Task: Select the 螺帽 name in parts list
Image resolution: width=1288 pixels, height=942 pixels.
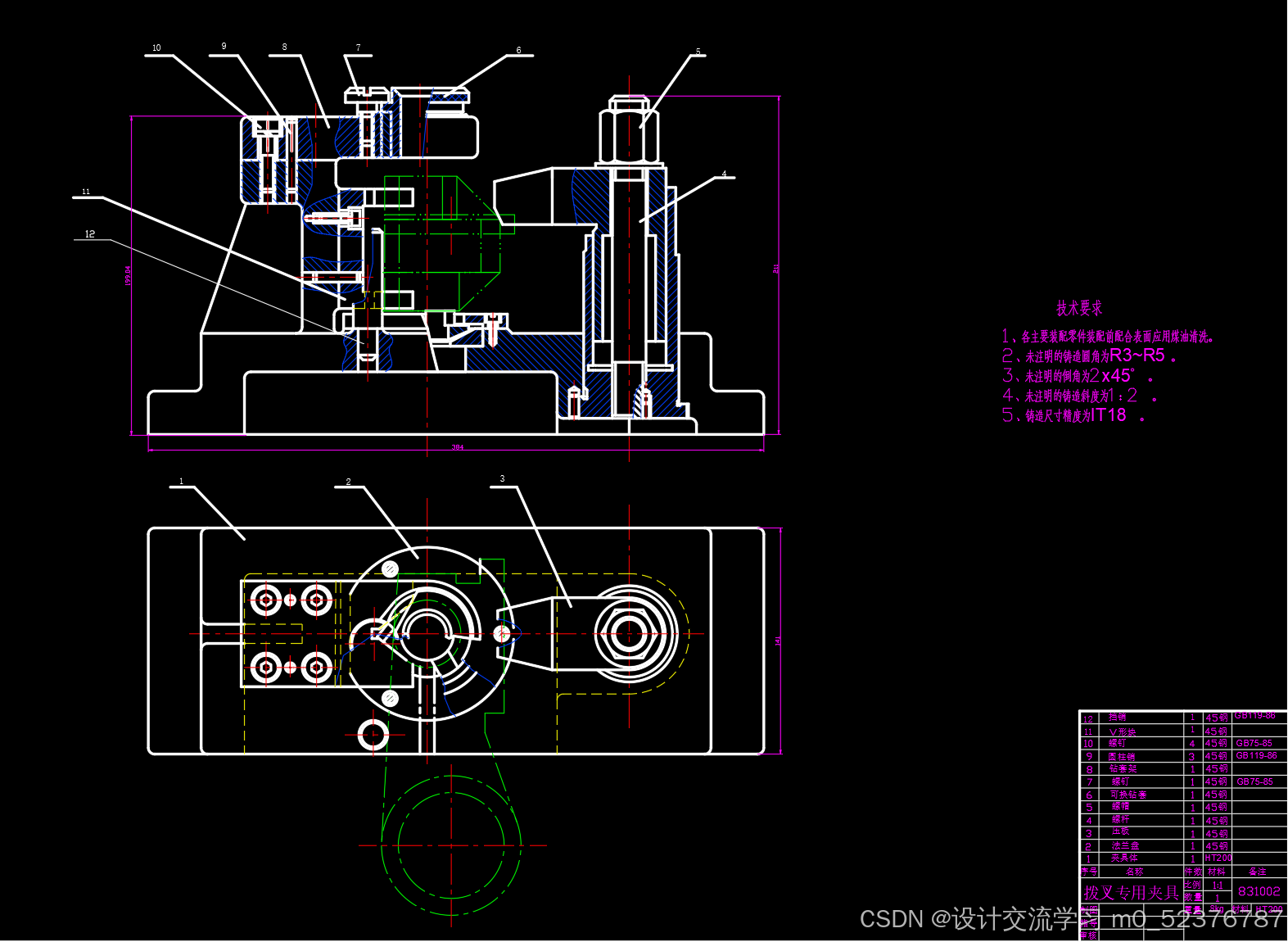Action: tap(1120, 807)
